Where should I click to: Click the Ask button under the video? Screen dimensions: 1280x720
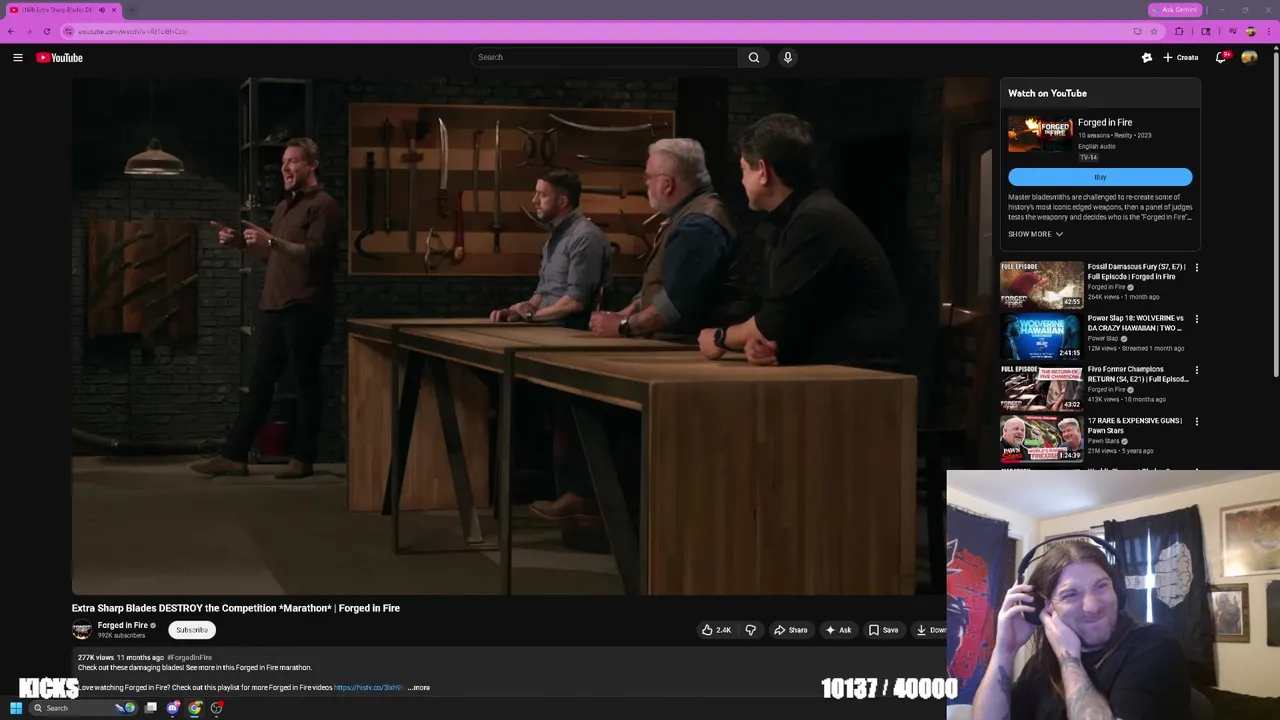pos(838,630)
